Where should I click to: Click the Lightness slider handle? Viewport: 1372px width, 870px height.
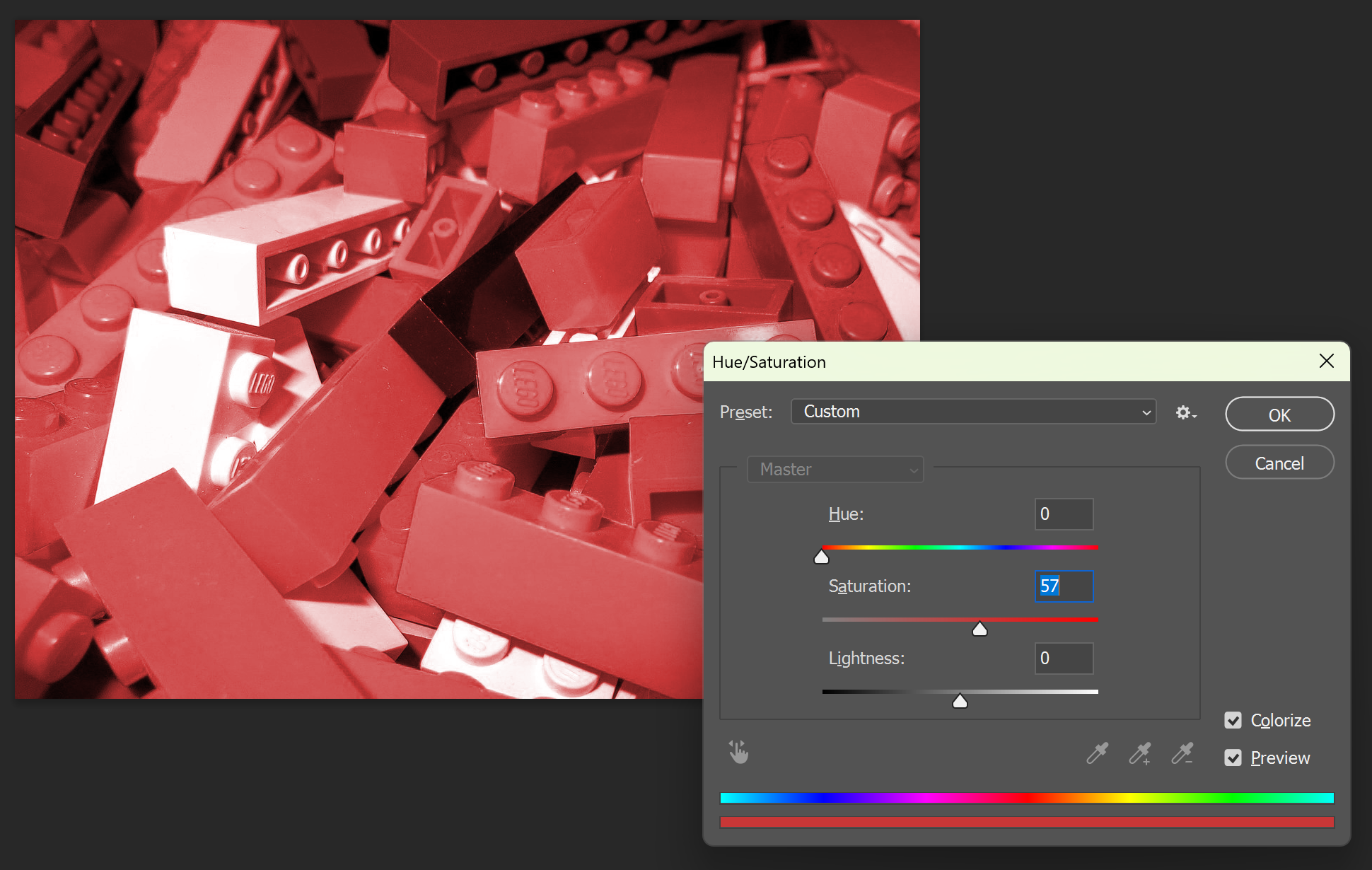(x=960, y=701)
